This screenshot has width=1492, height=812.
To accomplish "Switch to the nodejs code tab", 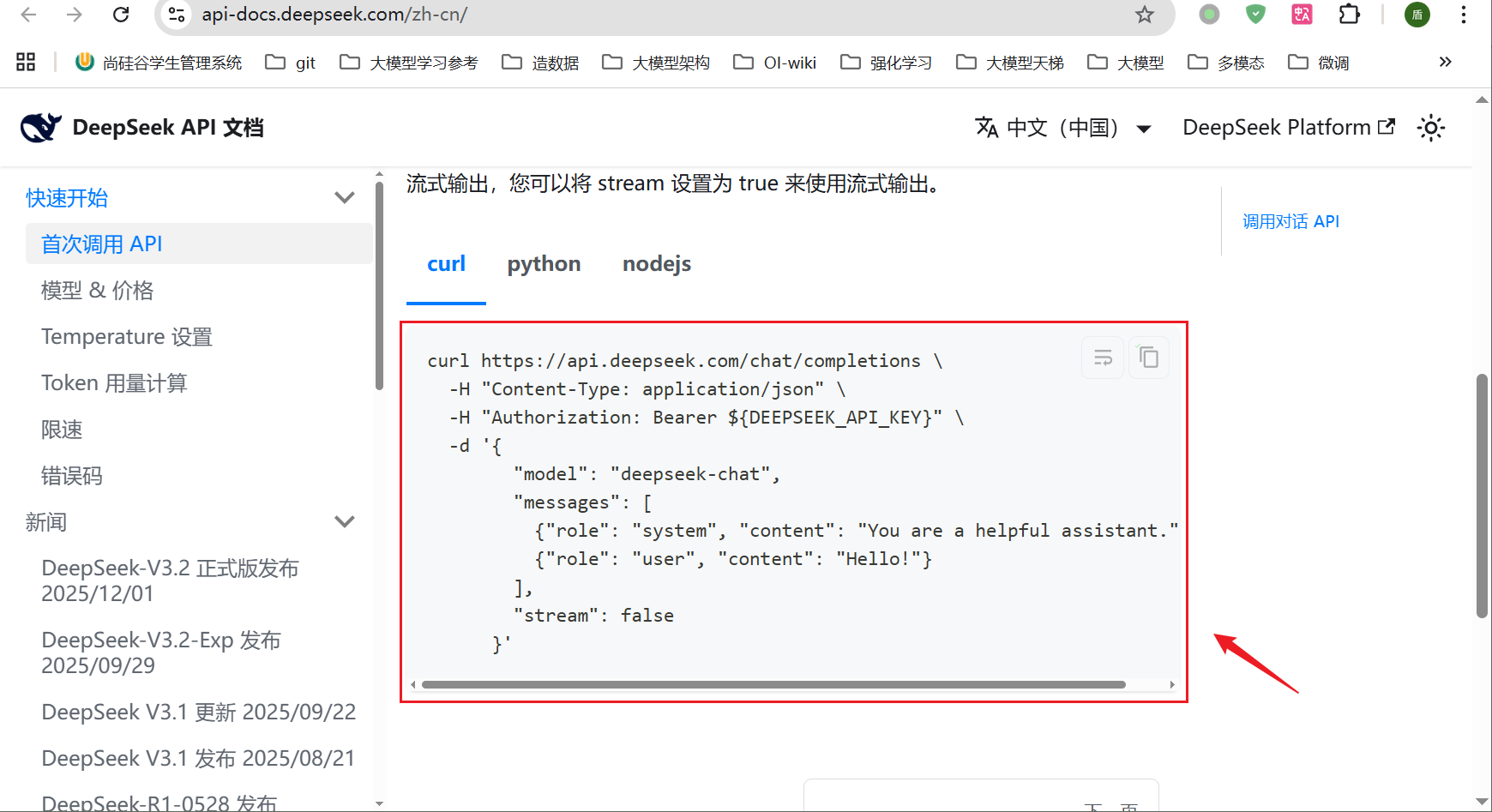I will [x=657, y=264].
